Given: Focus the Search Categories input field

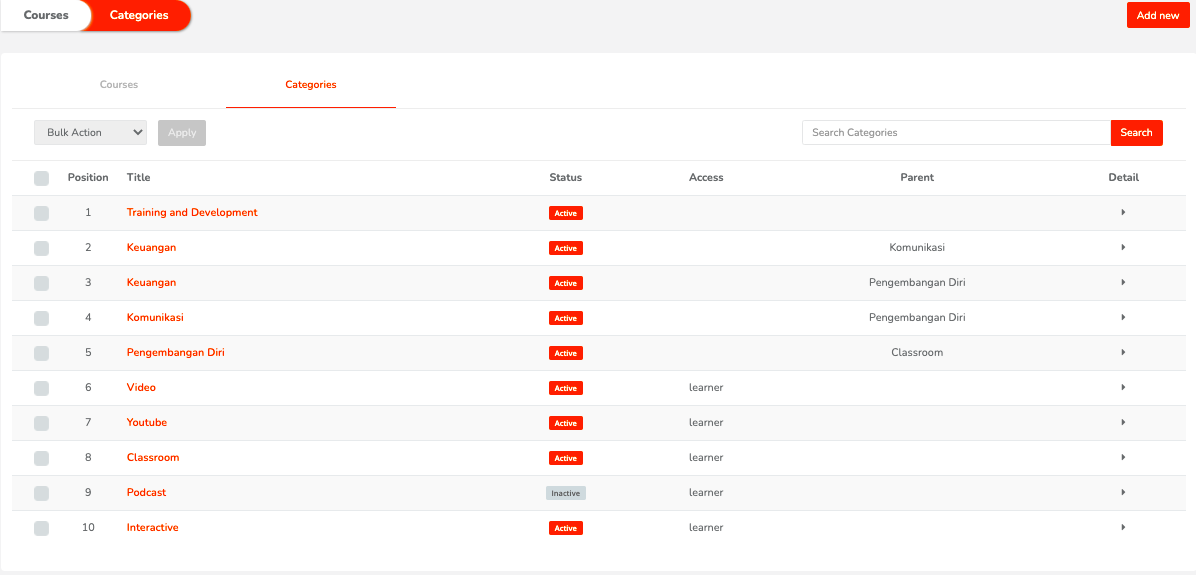Looking at the screenshot, I should coord(956,133).
